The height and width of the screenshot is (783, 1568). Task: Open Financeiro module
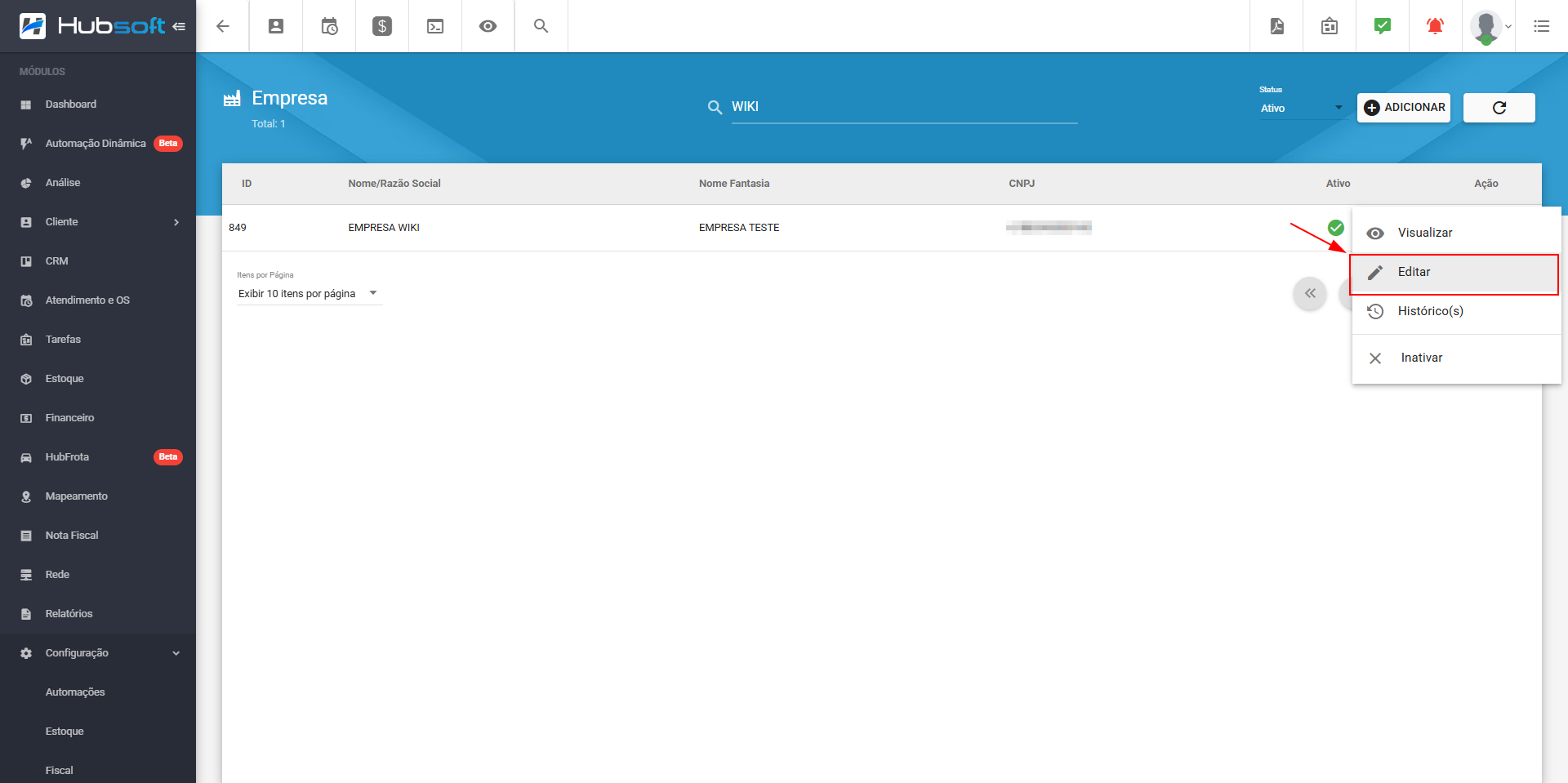coord(98,418)
